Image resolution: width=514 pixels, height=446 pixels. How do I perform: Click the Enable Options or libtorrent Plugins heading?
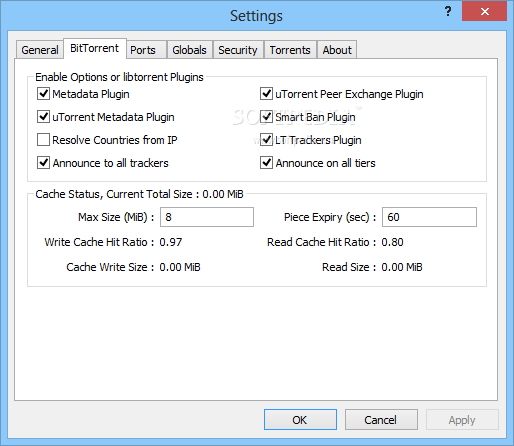(119, 77)
